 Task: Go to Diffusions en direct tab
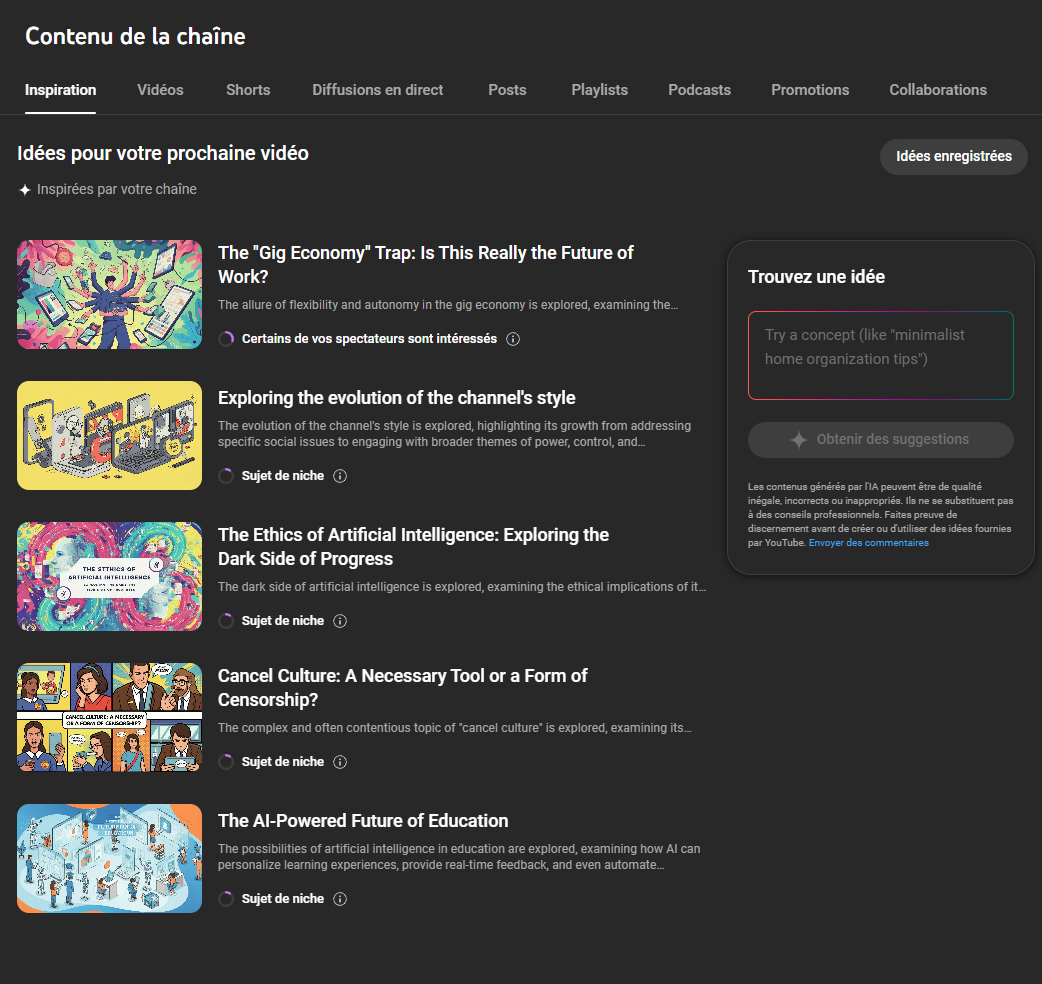coord(377,90)
